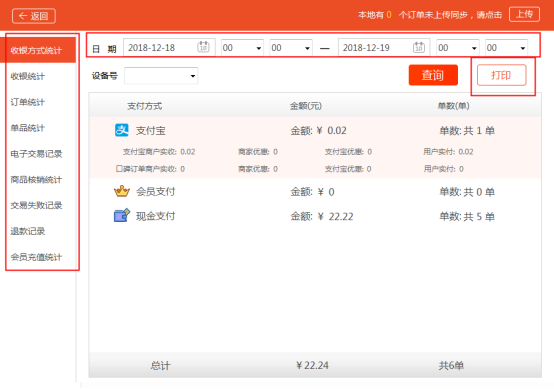Image resolution: width=554 pixels, height=389 pixels.
Task: Select the 收银方式统计 sidebar tab
Action: 38,50
